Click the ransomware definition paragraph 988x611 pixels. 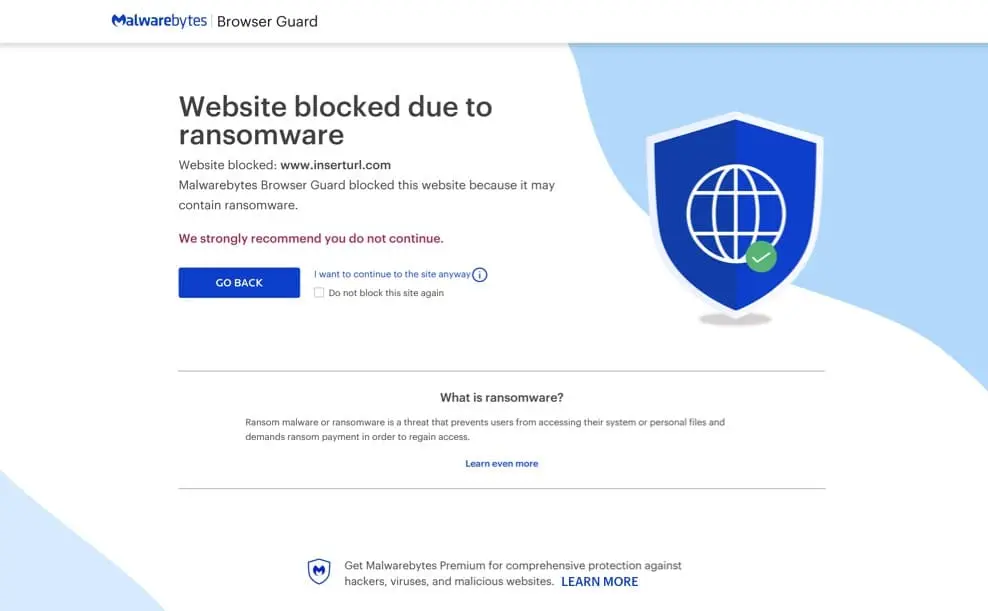[485, 430]
